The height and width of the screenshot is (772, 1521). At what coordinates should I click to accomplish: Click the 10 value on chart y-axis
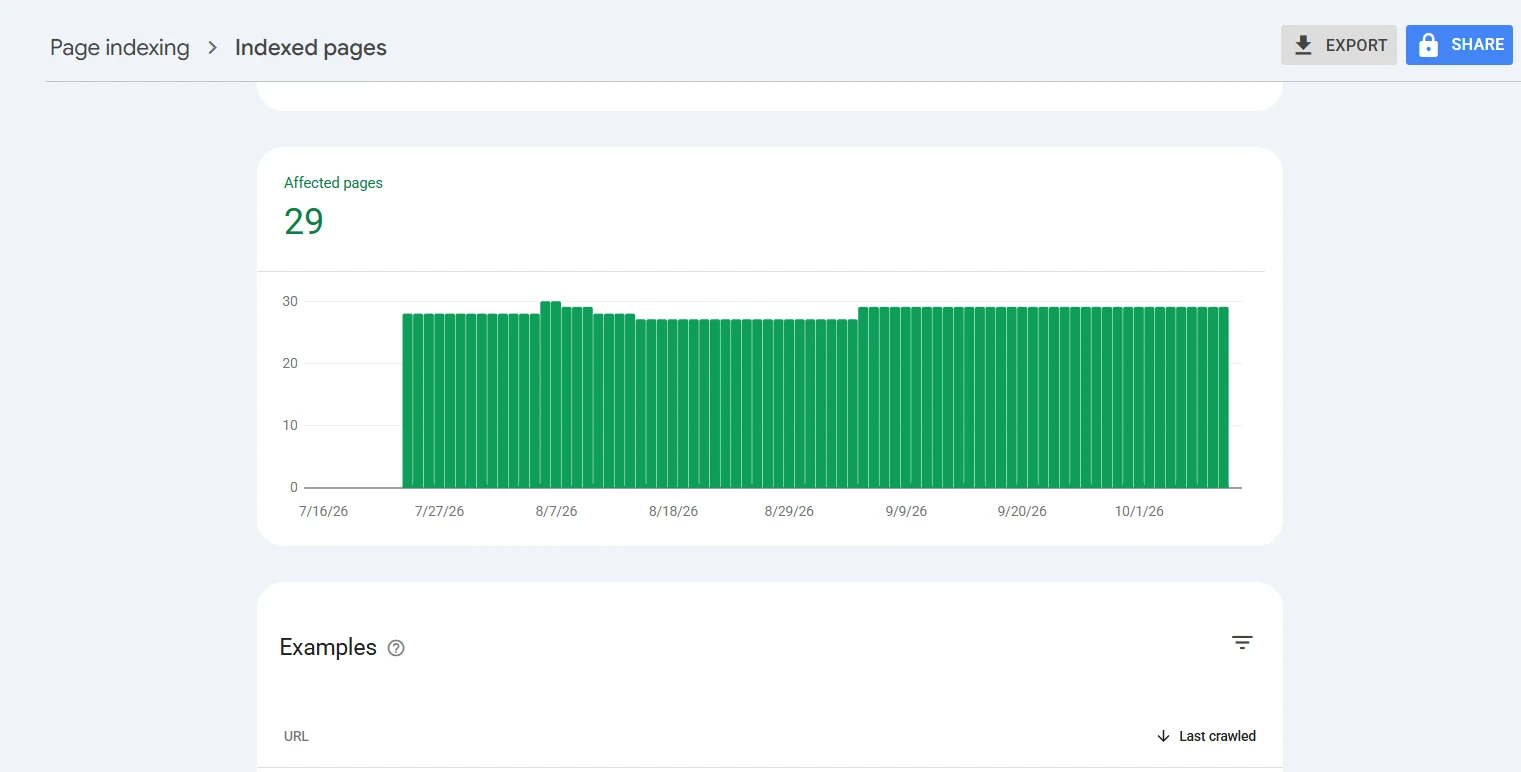(x=290, y=425)
